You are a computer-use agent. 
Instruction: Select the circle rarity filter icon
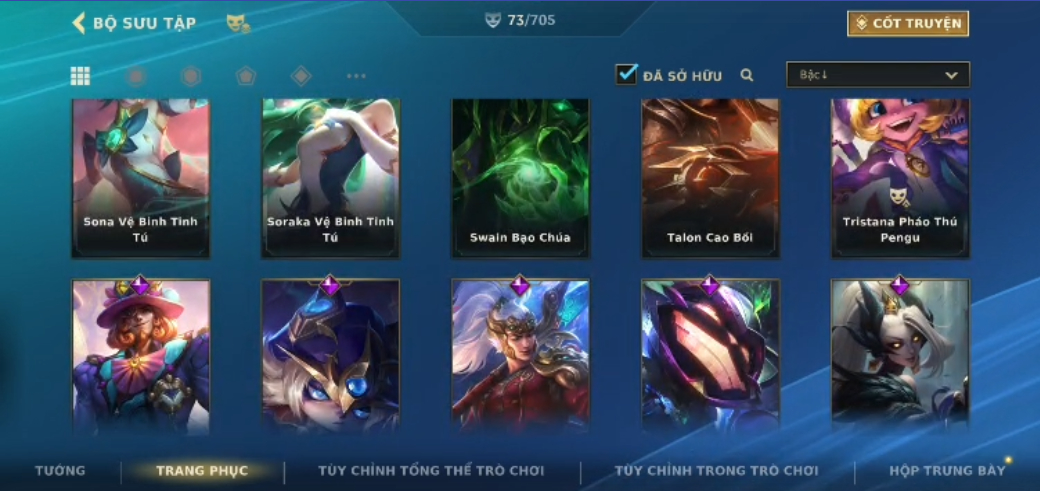point(136,76)
